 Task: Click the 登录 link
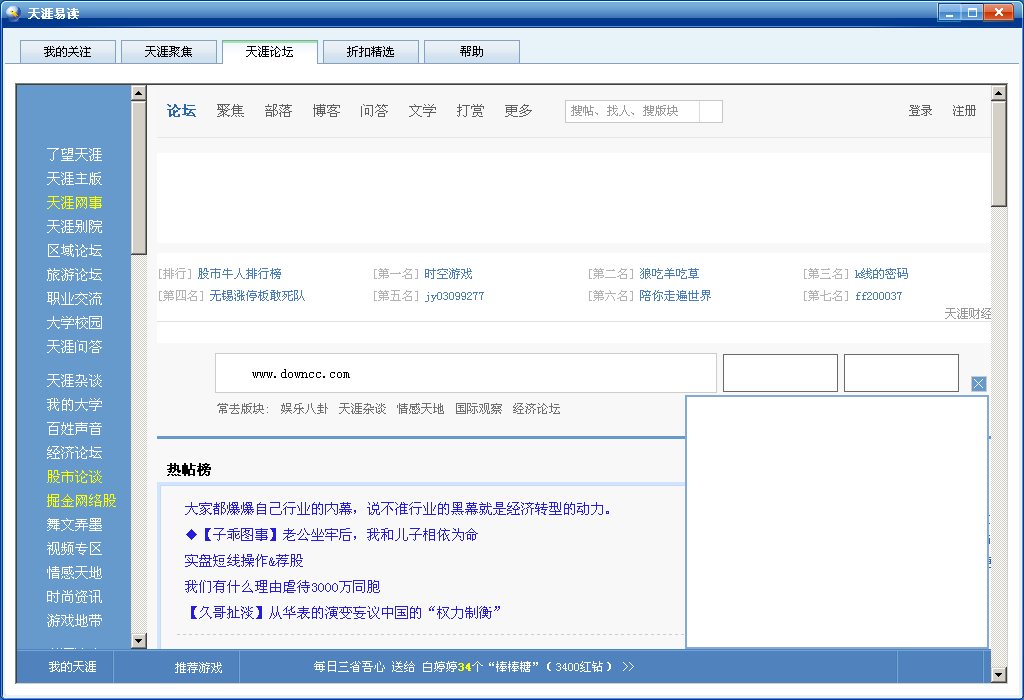pyautogui.click(x=920, y=111)
